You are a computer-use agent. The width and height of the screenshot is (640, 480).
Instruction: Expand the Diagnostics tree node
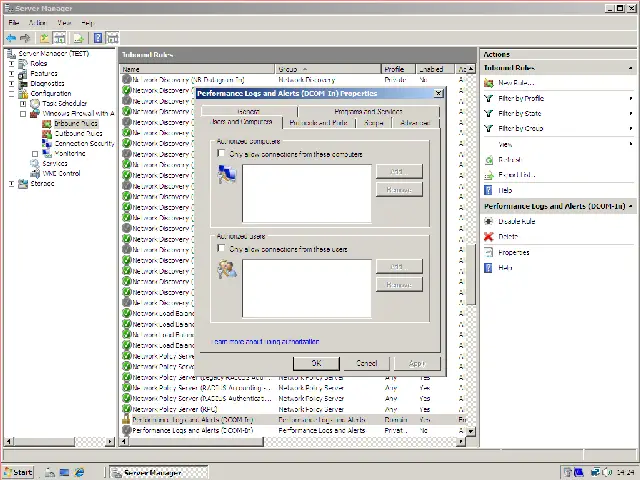click(x=11, y=84)
